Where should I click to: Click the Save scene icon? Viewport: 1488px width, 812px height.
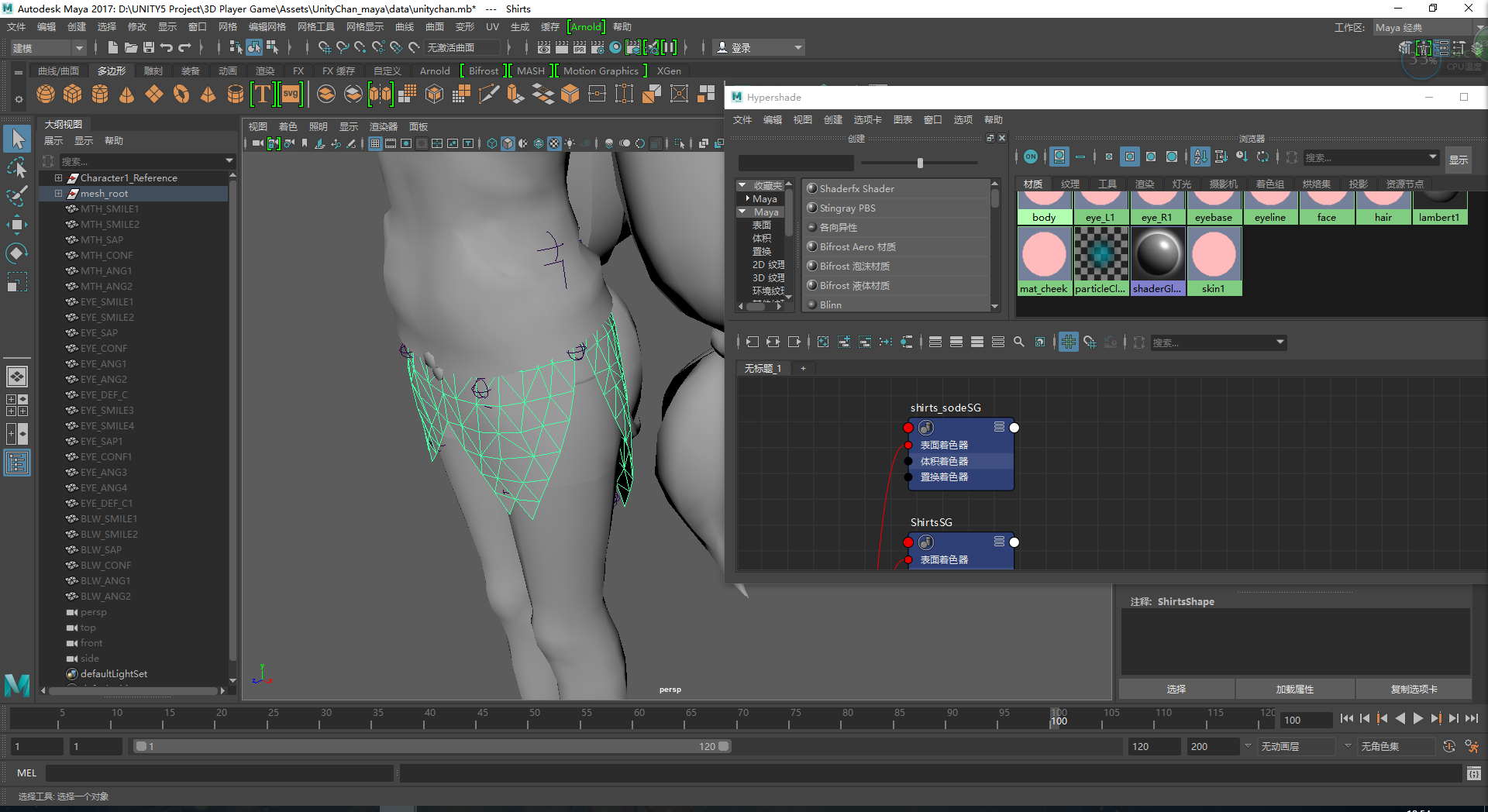[149, 47]
